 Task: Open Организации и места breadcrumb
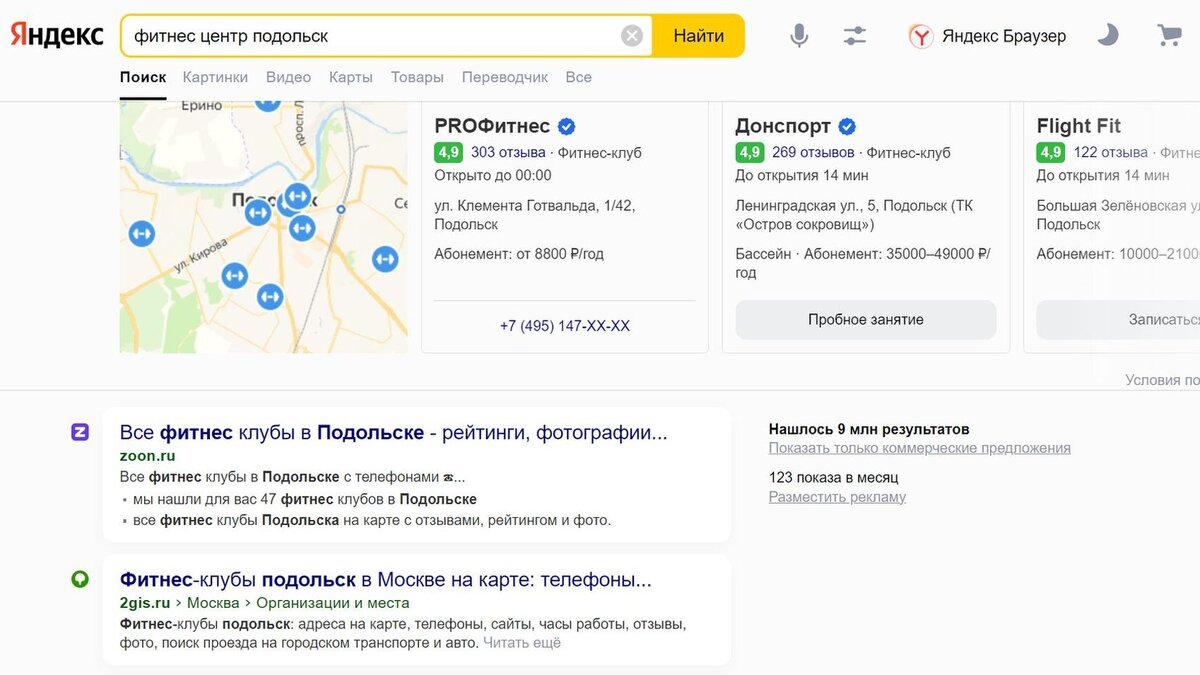tap(333, 603)
